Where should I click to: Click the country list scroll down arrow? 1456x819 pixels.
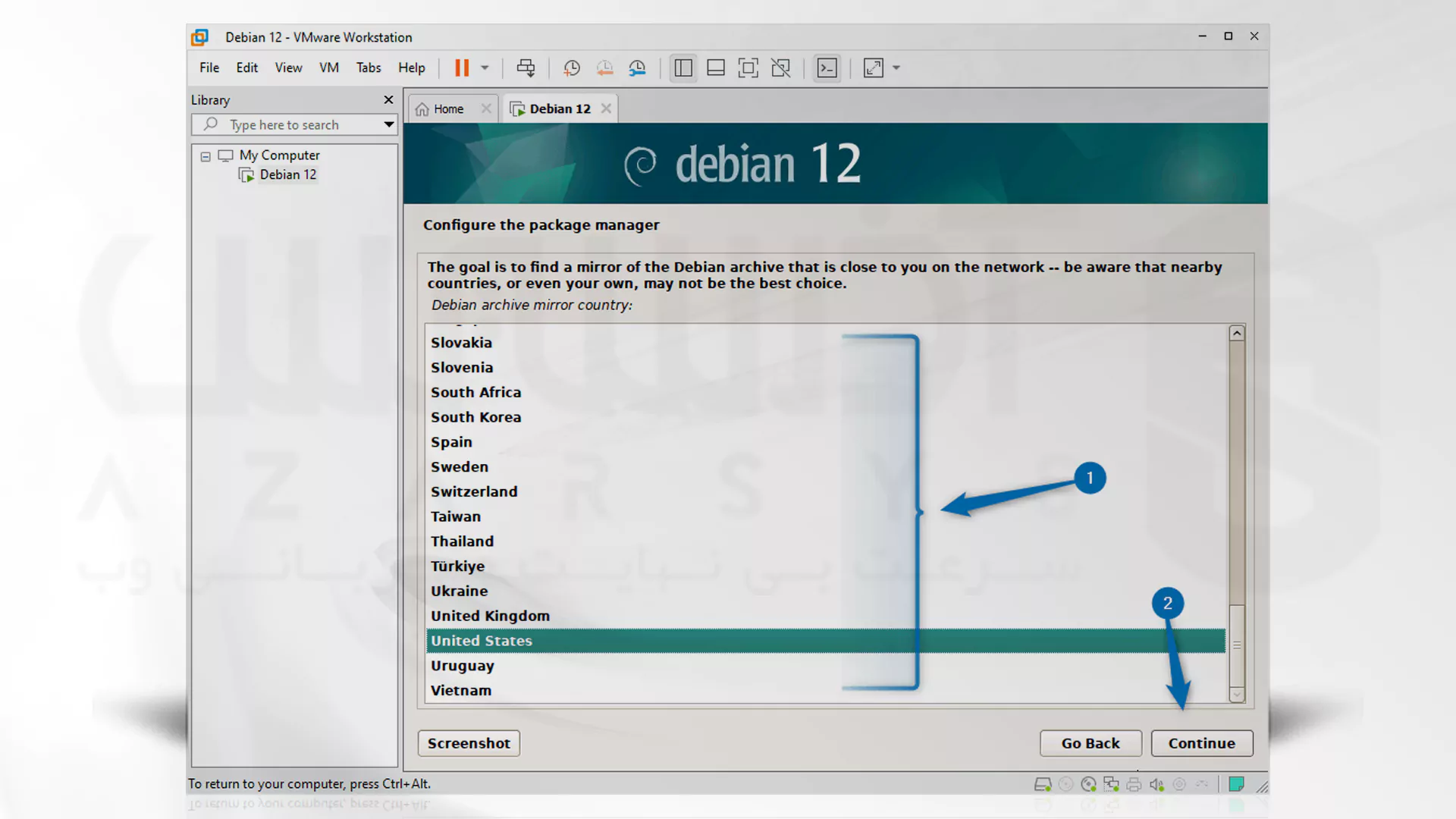pyautogui.click(x=1237, y=695)
